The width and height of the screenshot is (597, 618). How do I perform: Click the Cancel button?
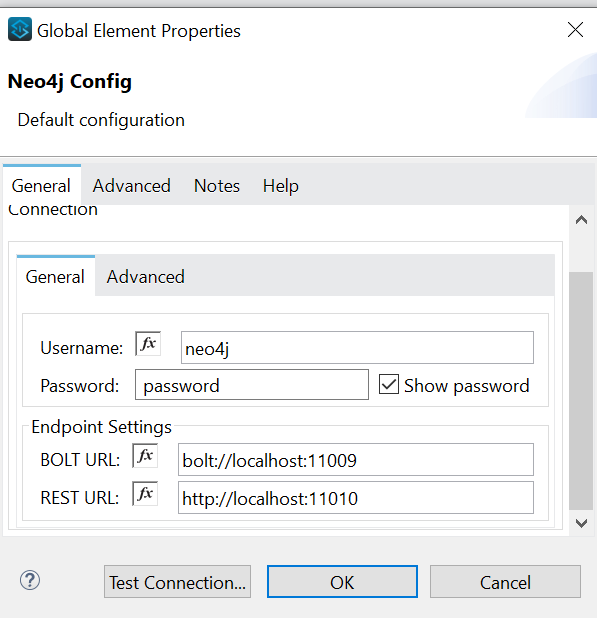pos(505,582)
